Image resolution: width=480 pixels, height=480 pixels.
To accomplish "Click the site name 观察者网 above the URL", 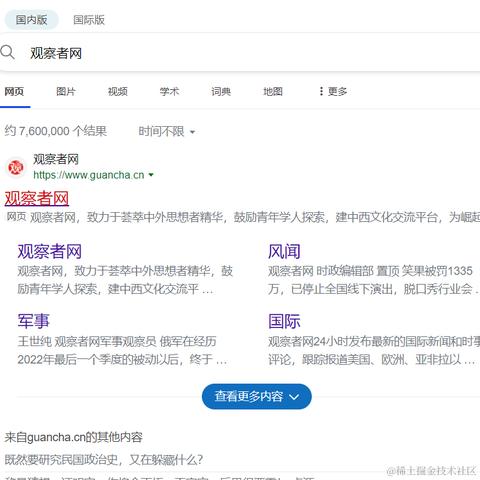I will point(56,159).
